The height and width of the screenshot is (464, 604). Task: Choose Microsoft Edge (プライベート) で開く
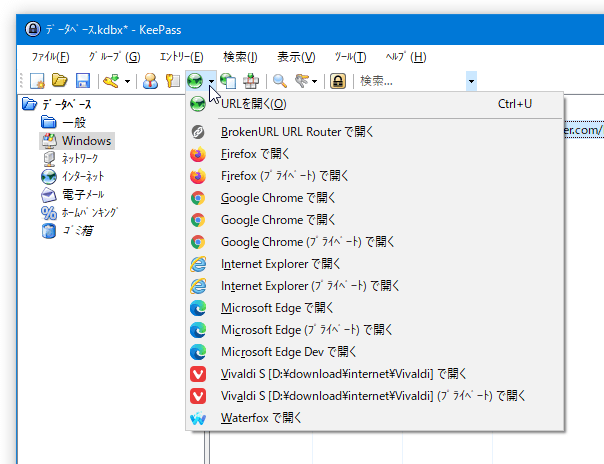point(374,330)
